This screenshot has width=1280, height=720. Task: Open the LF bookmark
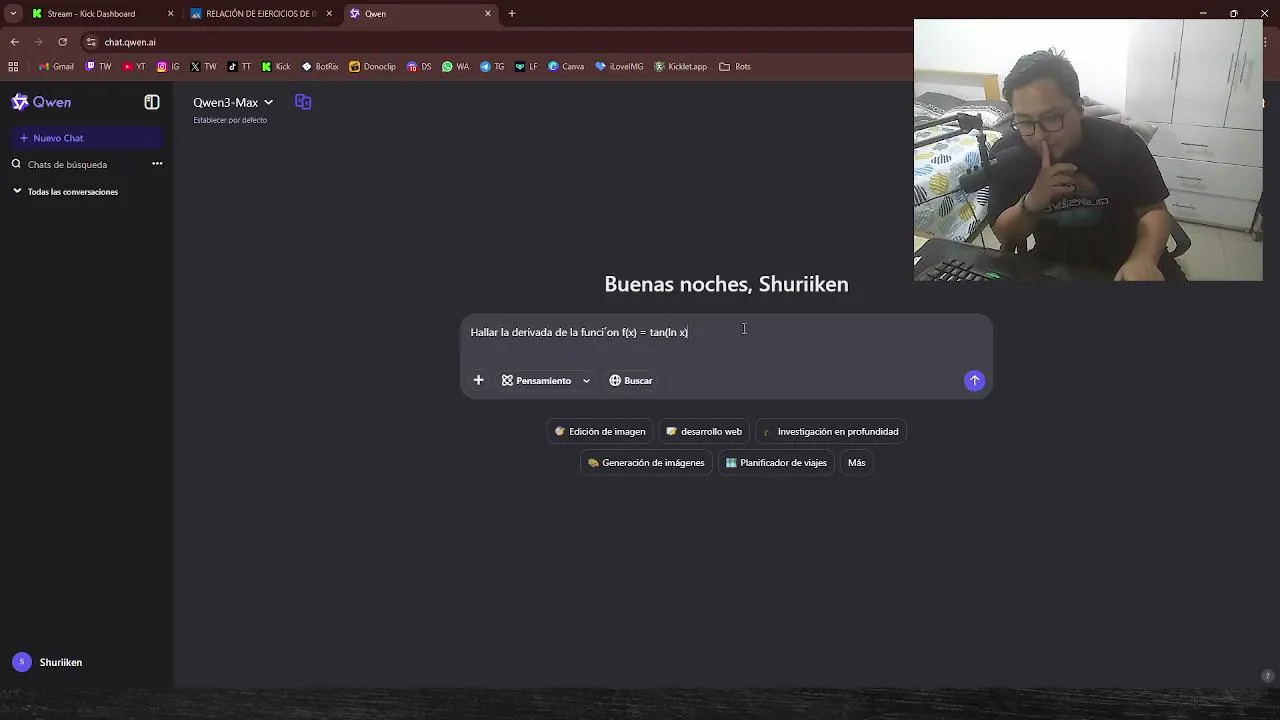pyautogui.click(x=526, y=67)
